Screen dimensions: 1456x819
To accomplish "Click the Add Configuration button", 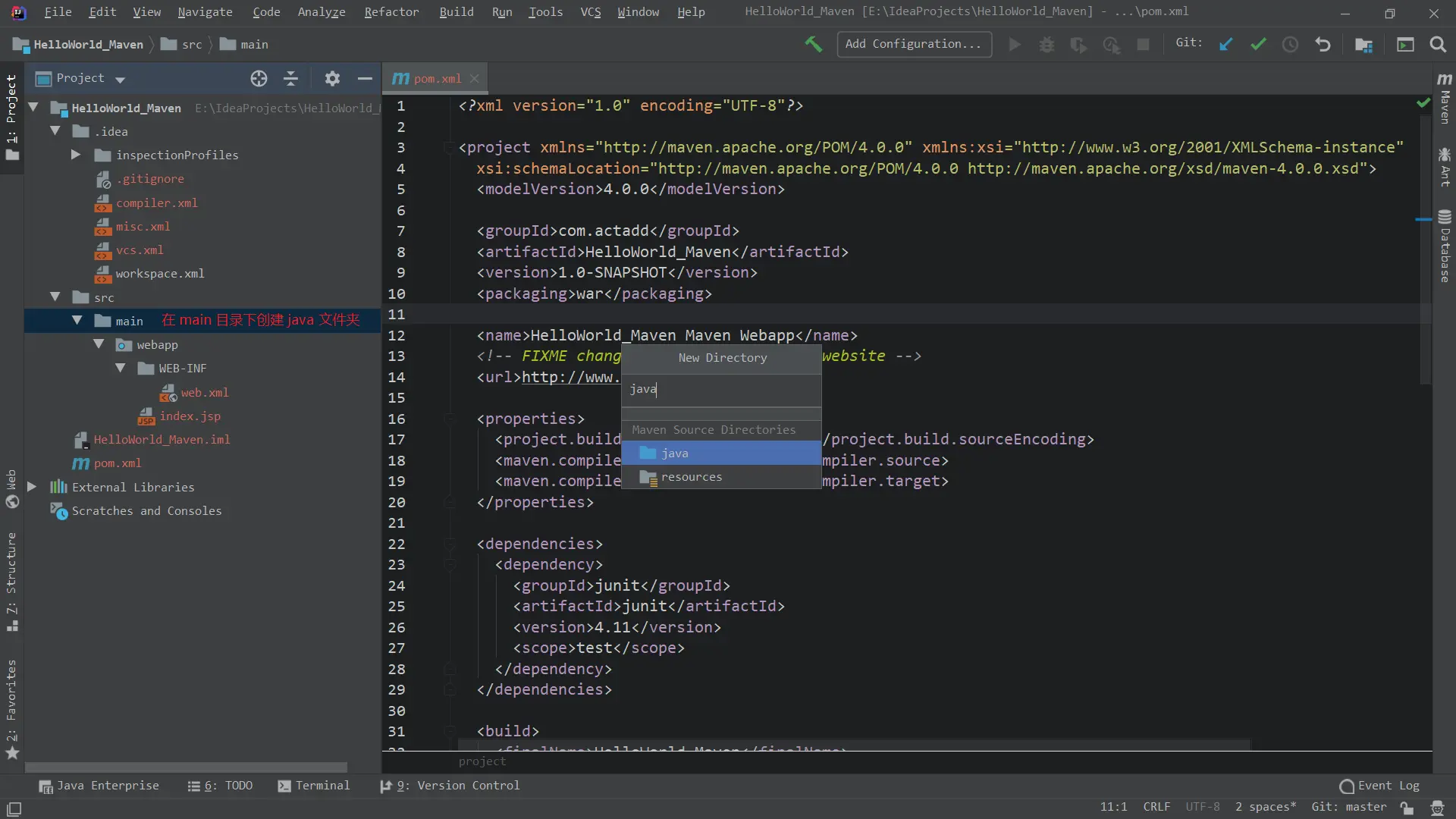I will [914, 44].
